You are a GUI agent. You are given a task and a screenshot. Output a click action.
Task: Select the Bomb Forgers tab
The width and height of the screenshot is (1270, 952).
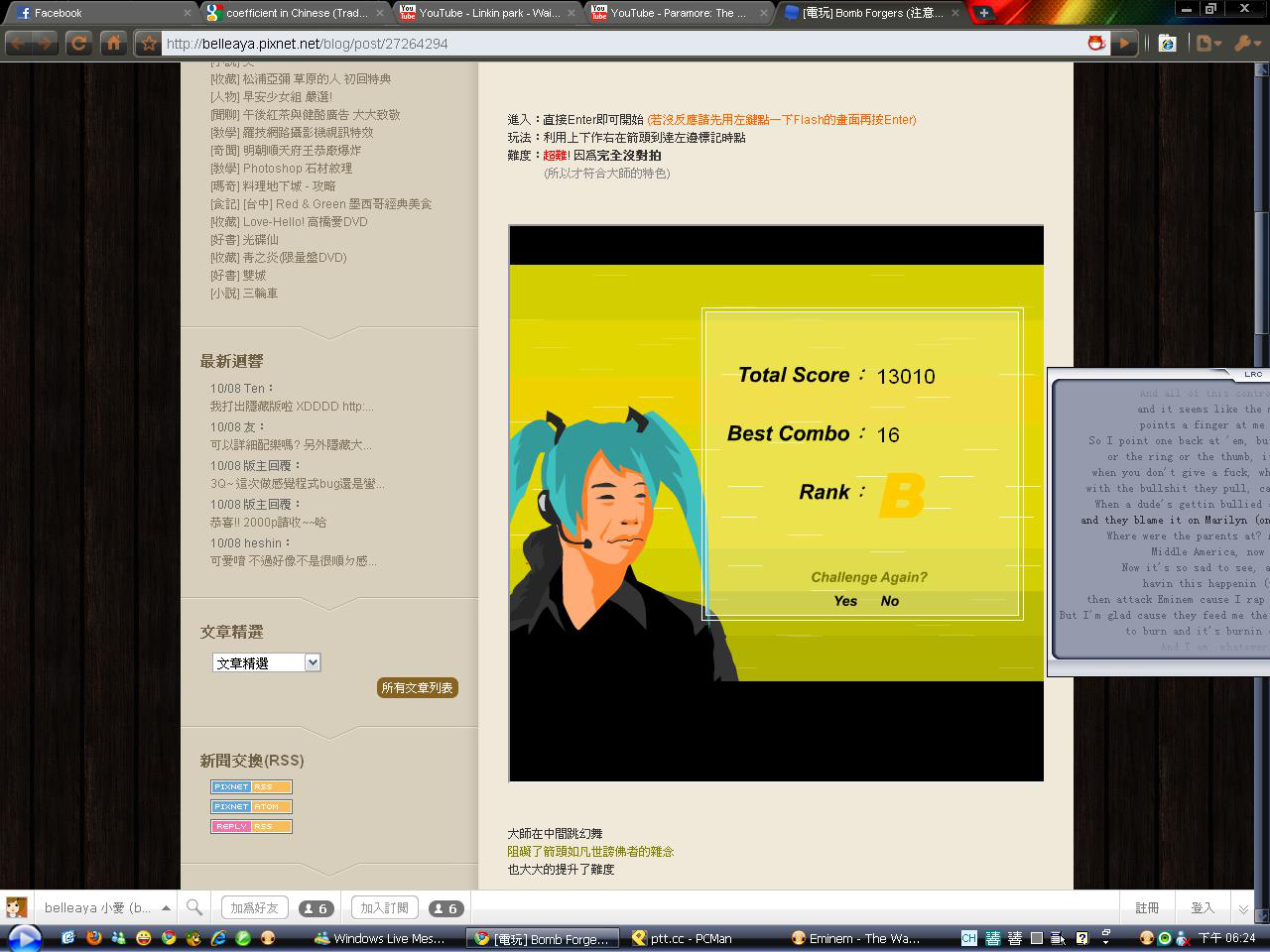pyautogui.click(x=872, y=13)
